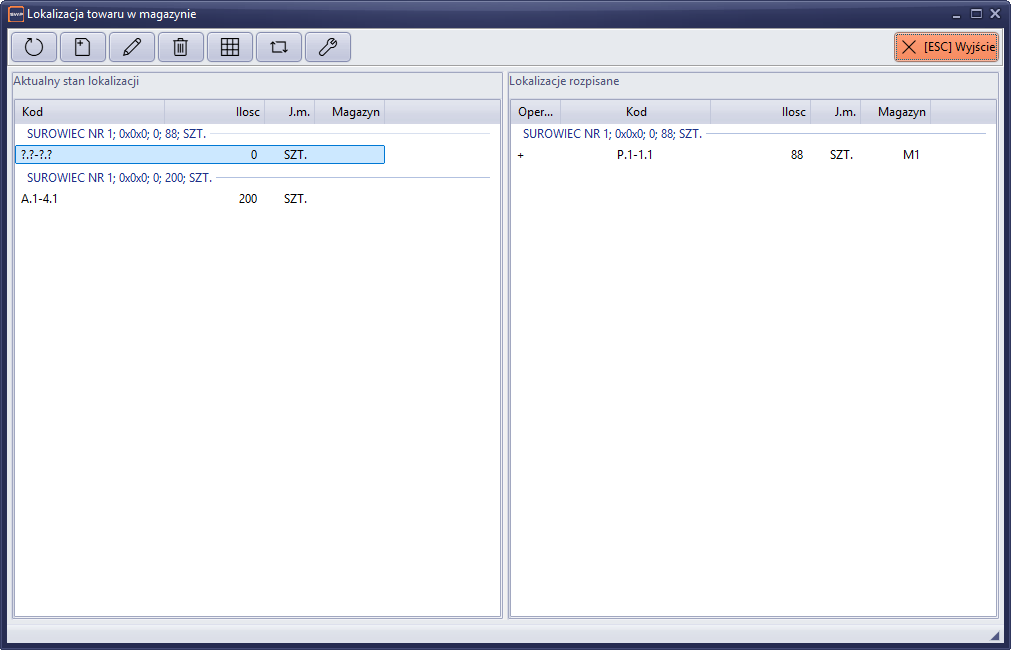
Task: Click the add new document icon
Action: tap(83, 47)
